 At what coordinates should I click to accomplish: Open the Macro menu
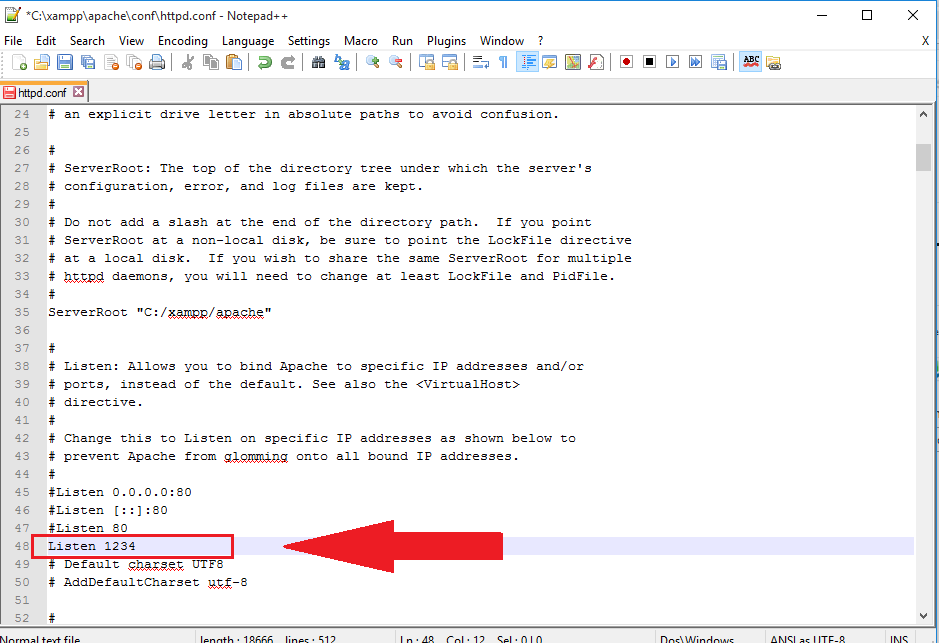click(x=361, y=41)
